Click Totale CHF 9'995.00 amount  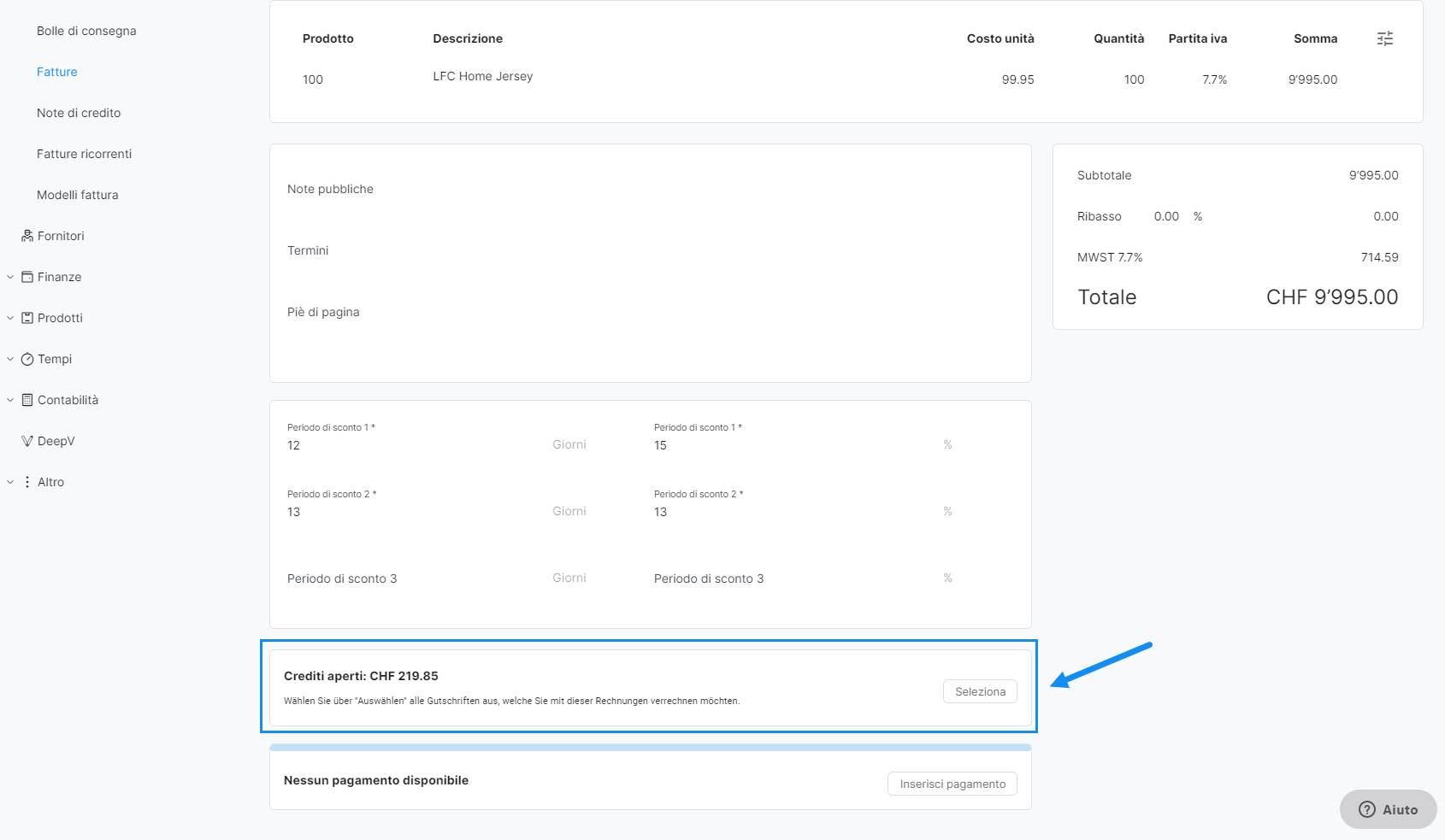[x=1332, y=297]
